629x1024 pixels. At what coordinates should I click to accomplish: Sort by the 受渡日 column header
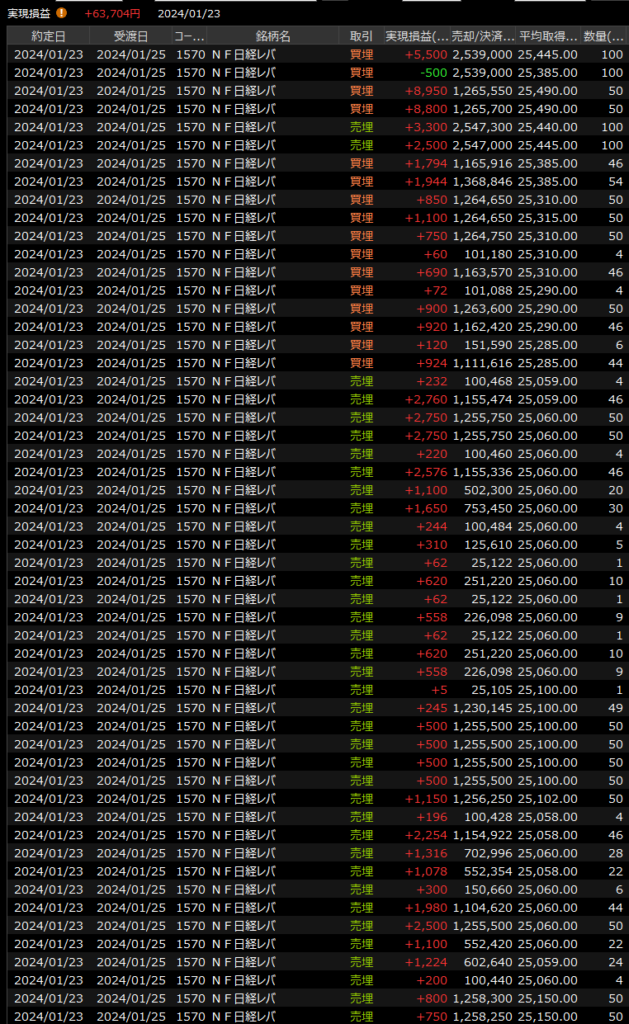point(130,36)
